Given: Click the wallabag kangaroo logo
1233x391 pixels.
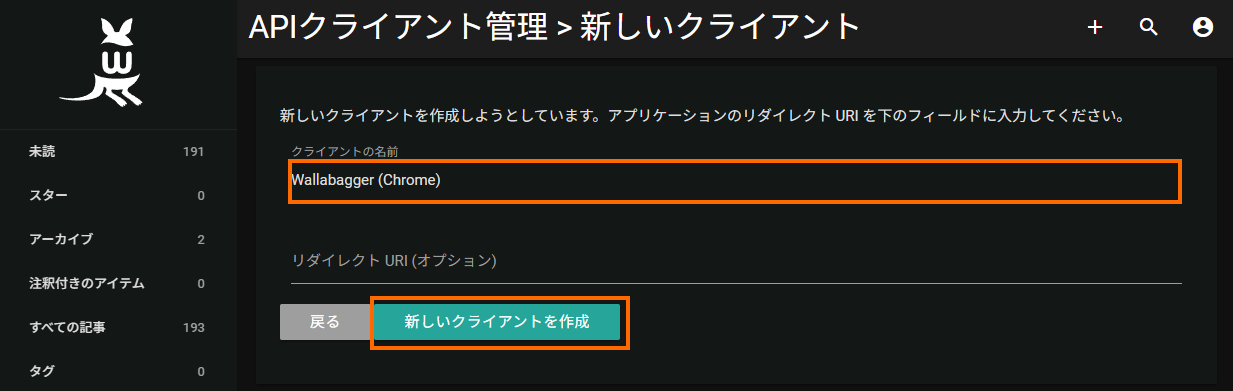Looking at the screenshot, I should tap(105, 62).
